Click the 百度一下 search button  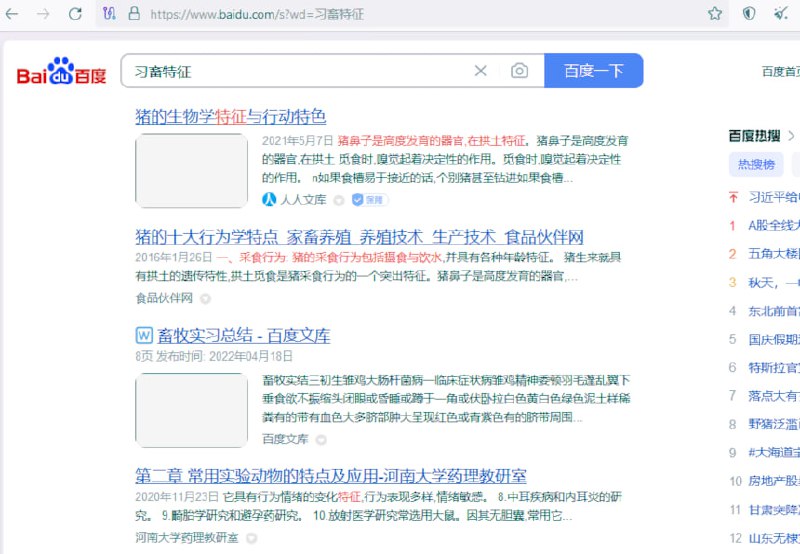coord(594,70)
